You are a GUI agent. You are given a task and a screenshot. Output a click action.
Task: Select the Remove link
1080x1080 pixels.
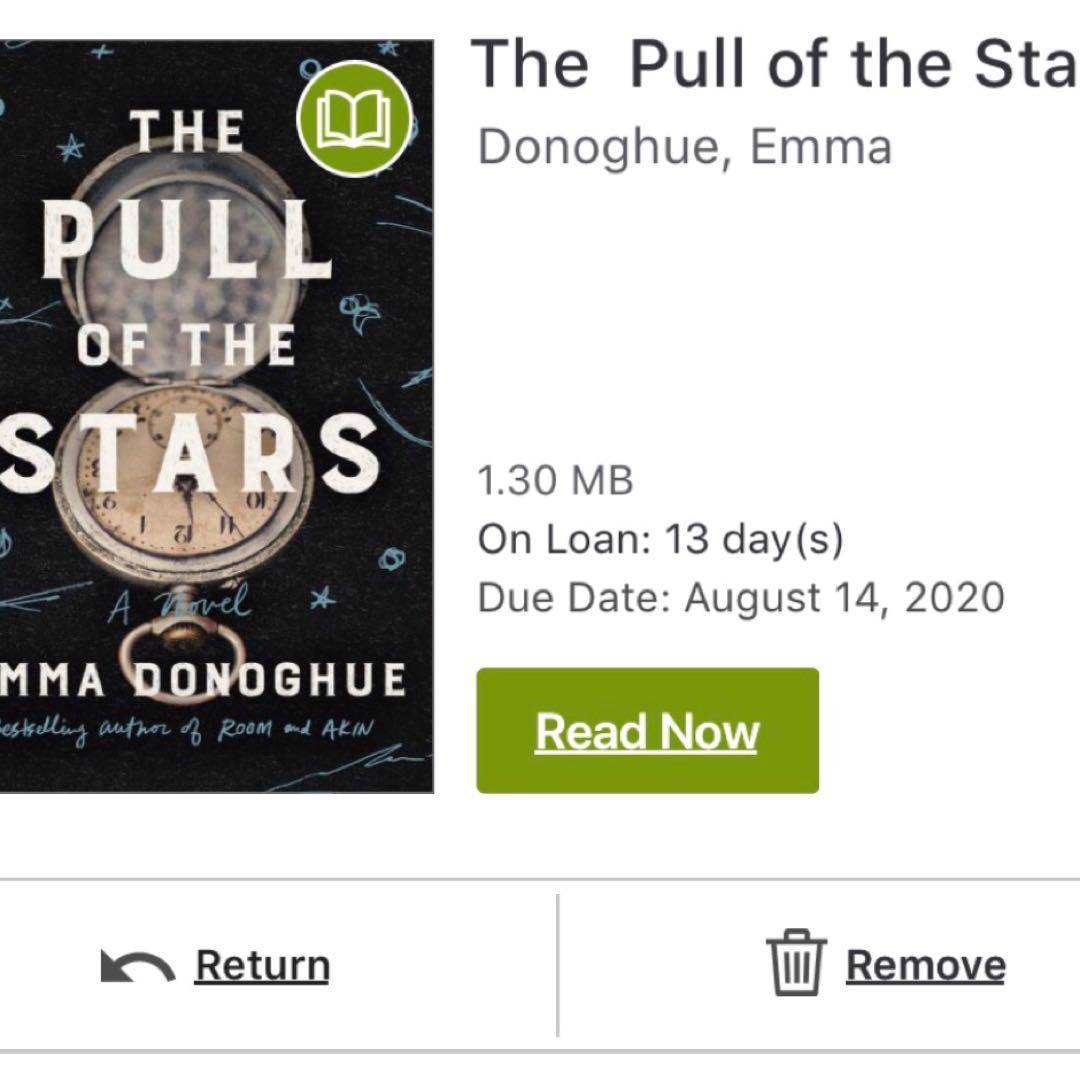925,966
